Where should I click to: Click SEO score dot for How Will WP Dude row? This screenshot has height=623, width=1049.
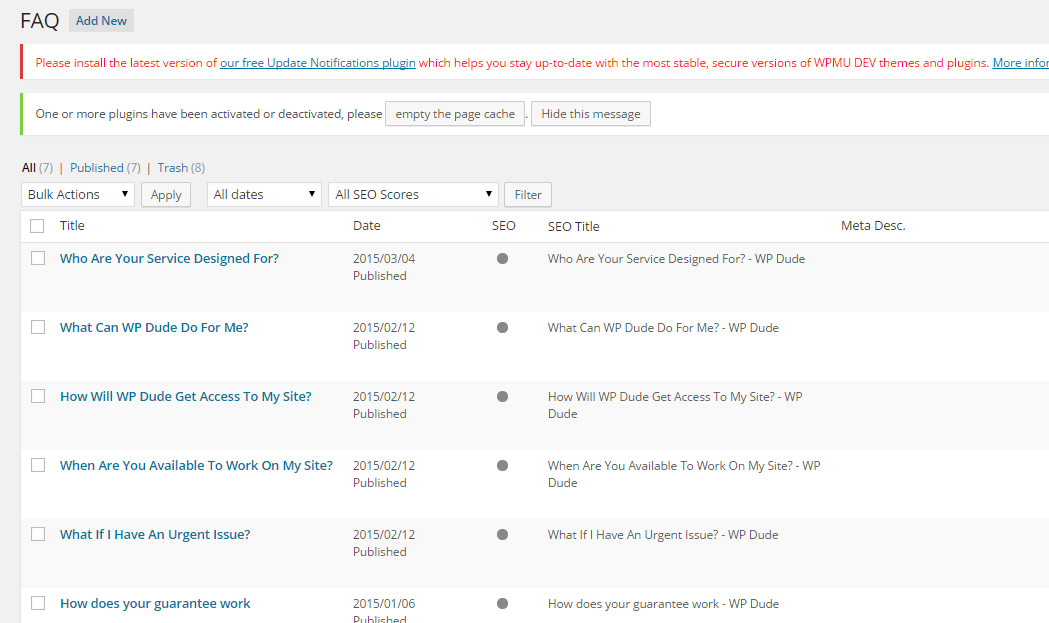502,396
